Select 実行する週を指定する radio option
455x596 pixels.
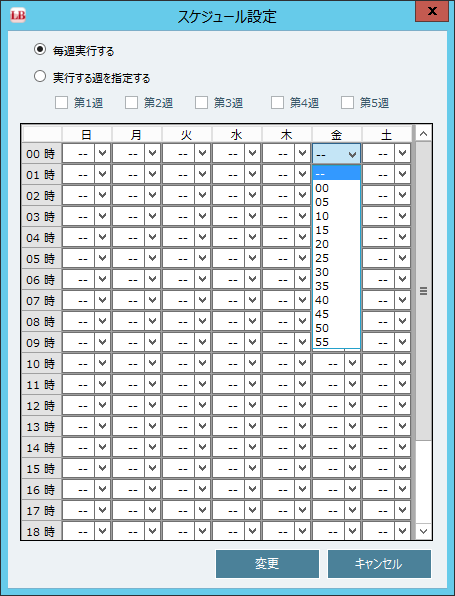point(40,76)
